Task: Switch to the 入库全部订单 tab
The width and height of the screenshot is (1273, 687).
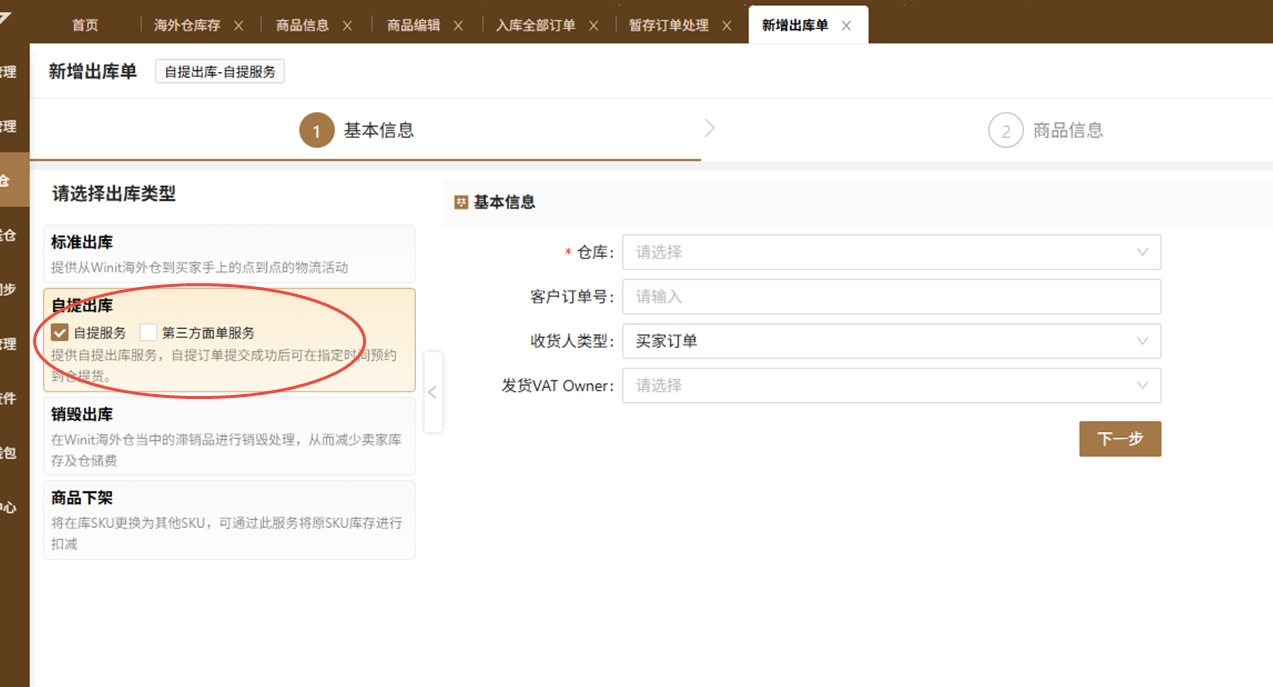Action: click(x=535, y=26)
